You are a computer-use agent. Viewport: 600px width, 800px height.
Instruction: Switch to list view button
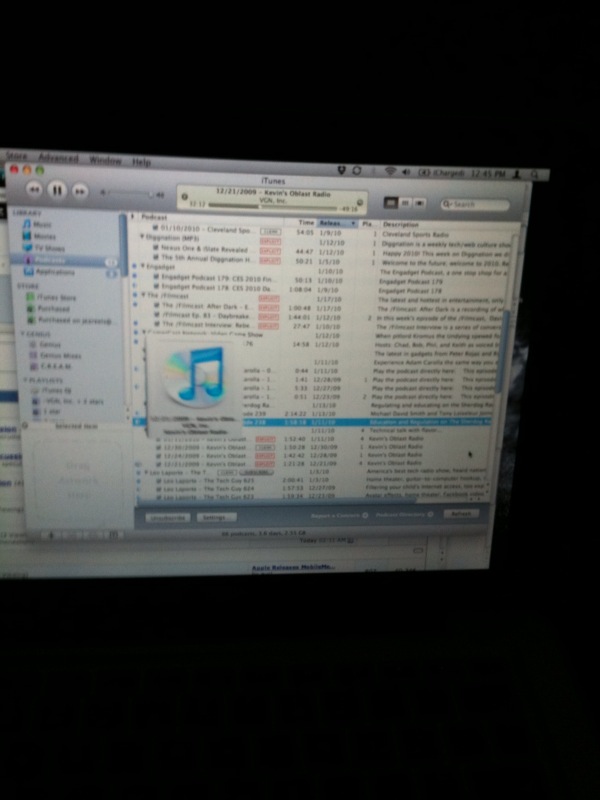pos(391,203)
